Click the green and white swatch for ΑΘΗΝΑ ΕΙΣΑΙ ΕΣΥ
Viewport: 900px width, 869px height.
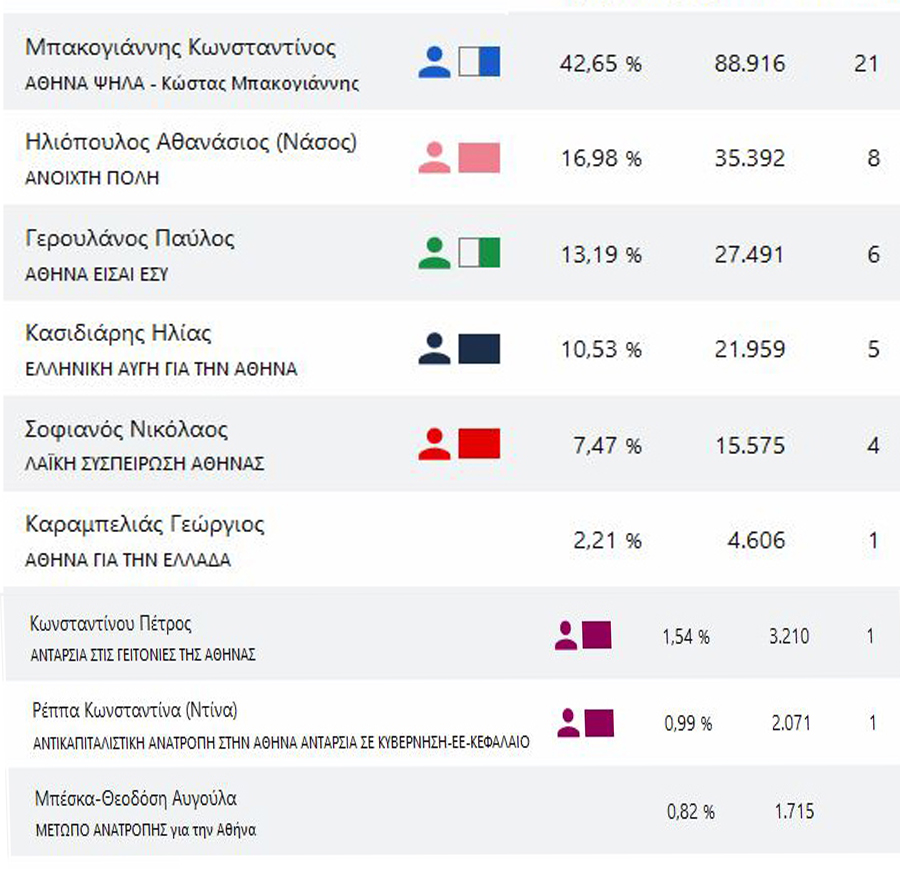(x=479, y=253)
